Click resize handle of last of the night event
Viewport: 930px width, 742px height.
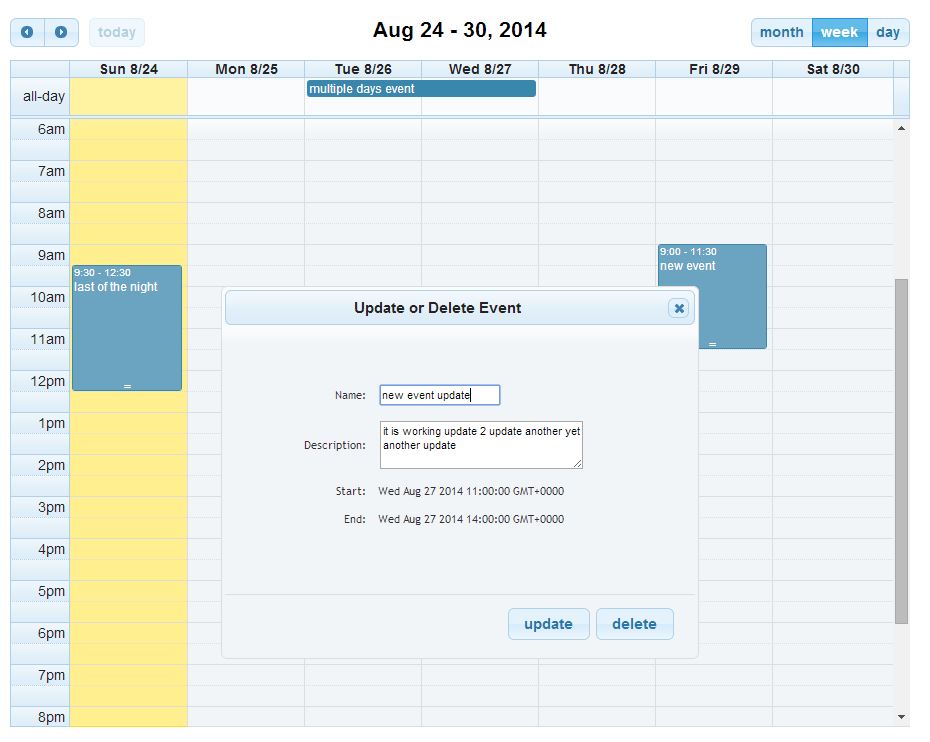pyautogui.click(x=127, y=386)
